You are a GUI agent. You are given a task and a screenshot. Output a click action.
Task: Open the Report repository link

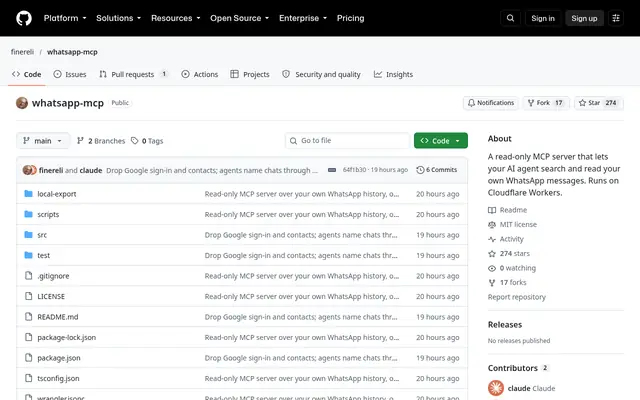pyautogui.click(x=516, y=297)
